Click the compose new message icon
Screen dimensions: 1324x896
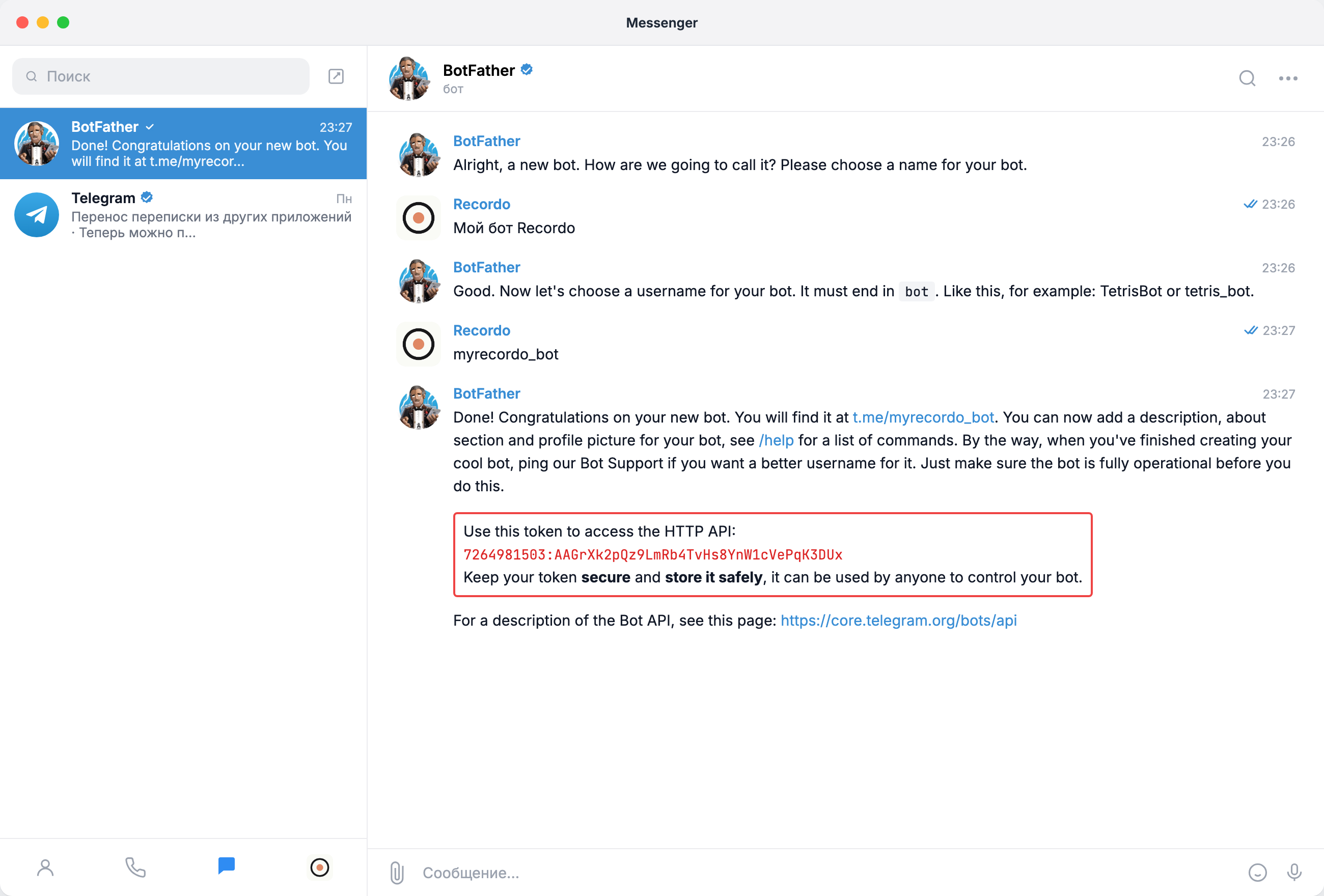tap(336, 76)
